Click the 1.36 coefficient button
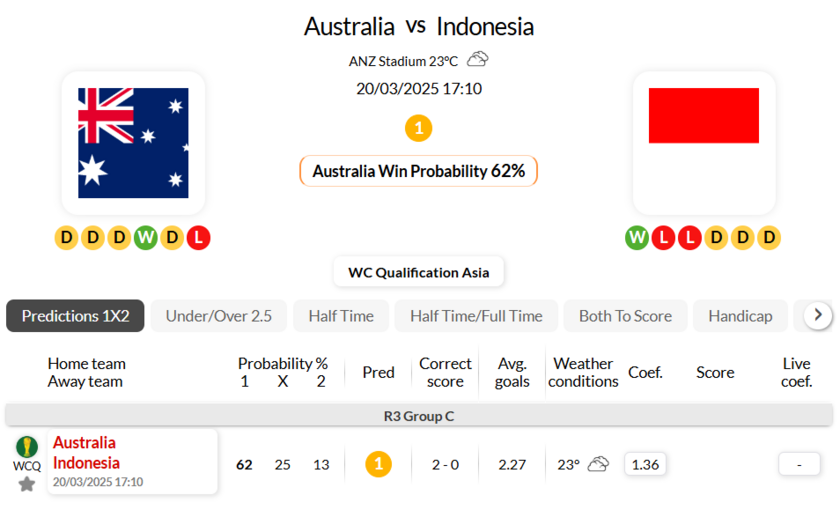This screenshot has height=510, width=840. [645, 464]
